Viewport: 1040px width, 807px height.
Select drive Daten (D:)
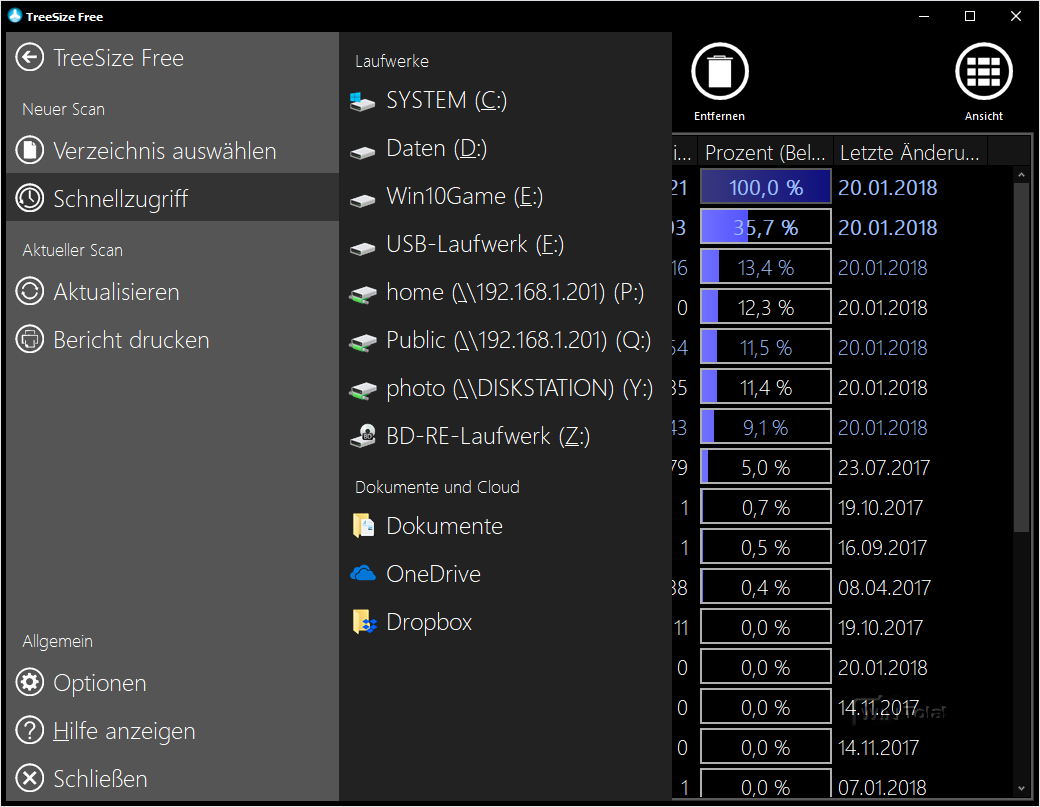[505, 149]
